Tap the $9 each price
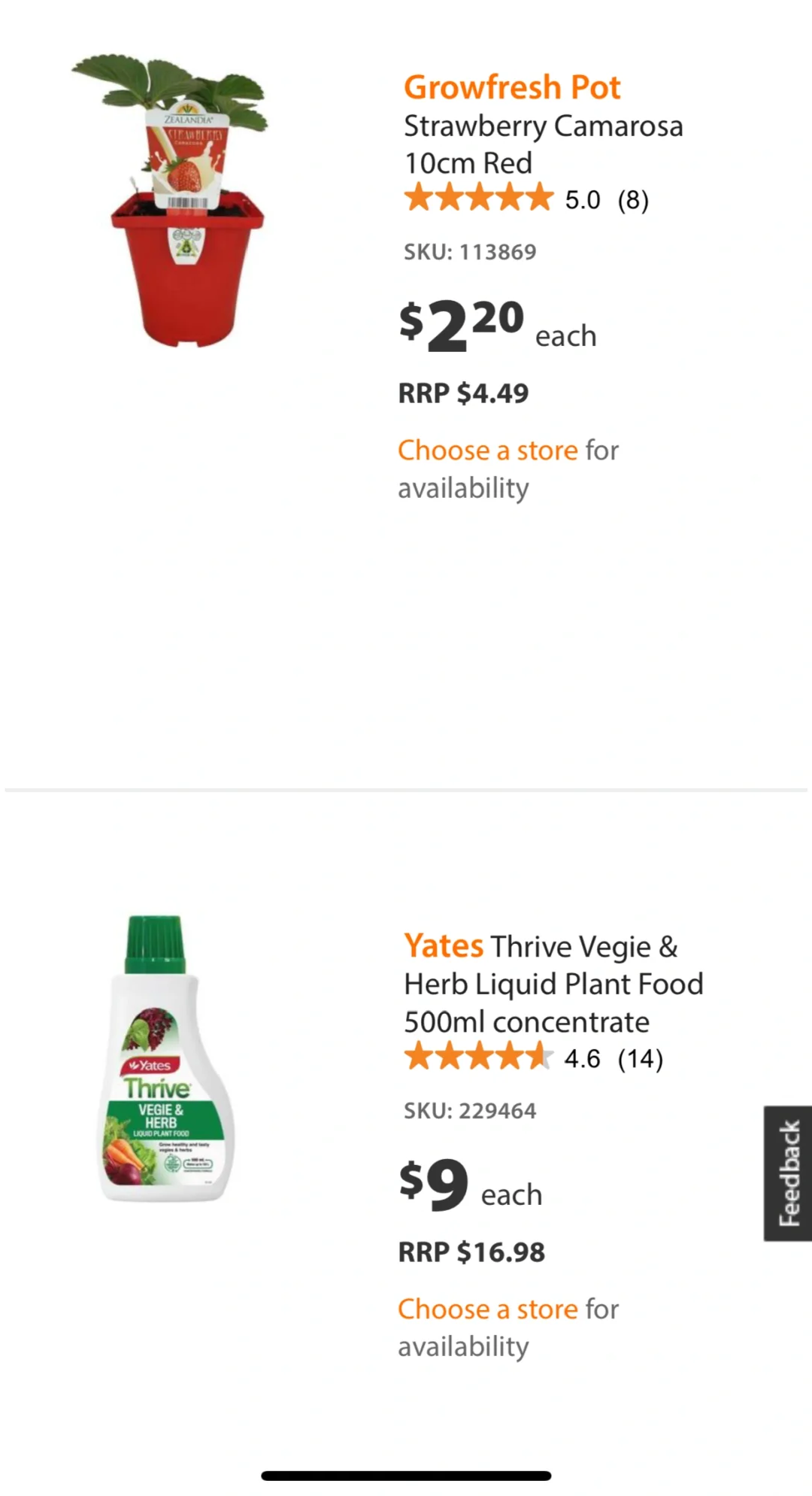 pos(470,1185)
